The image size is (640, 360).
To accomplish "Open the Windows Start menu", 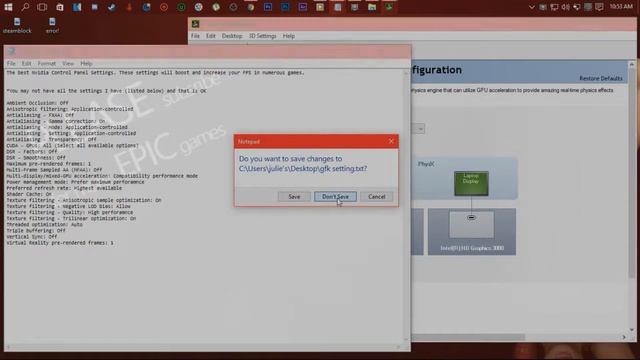I will coord(8,7).
